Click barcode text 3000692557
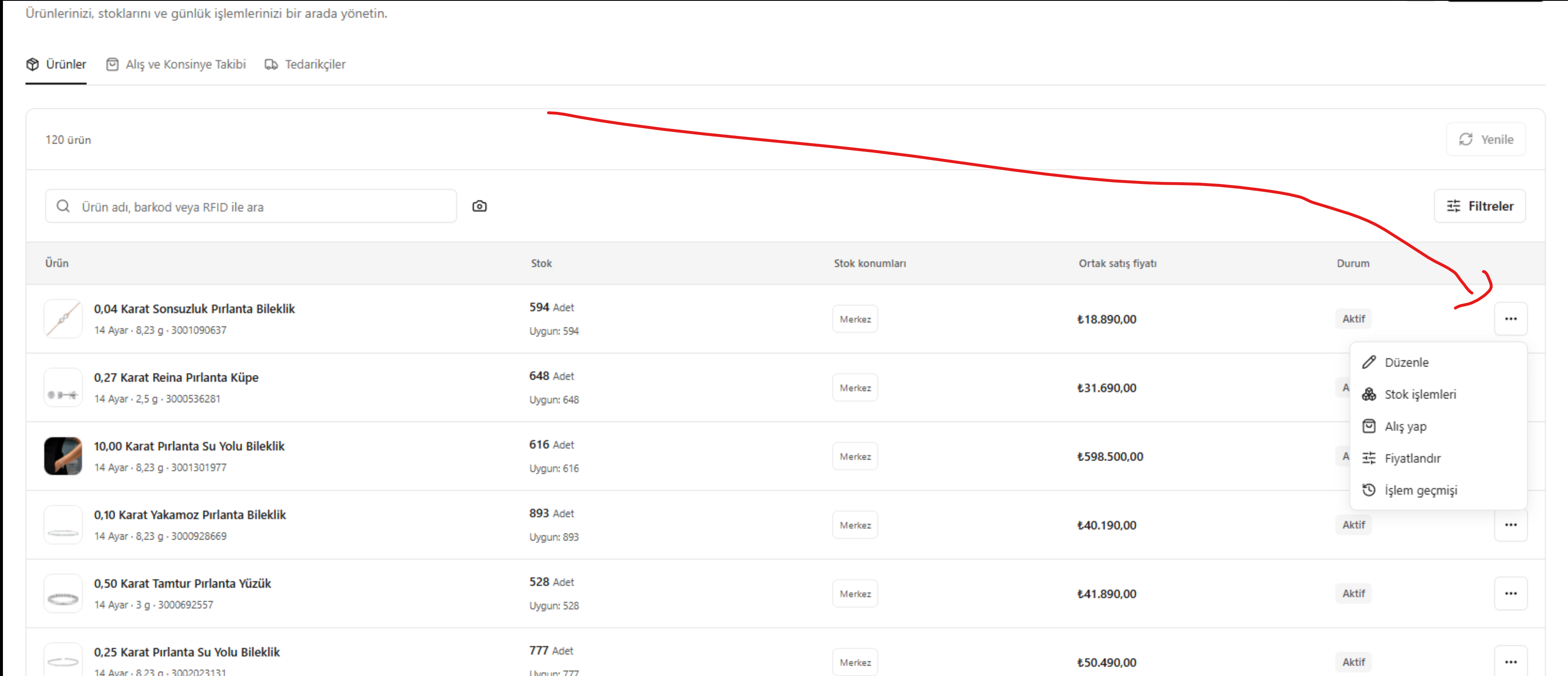Screen dimensions: 1568x676 click(x=186, y=605)
